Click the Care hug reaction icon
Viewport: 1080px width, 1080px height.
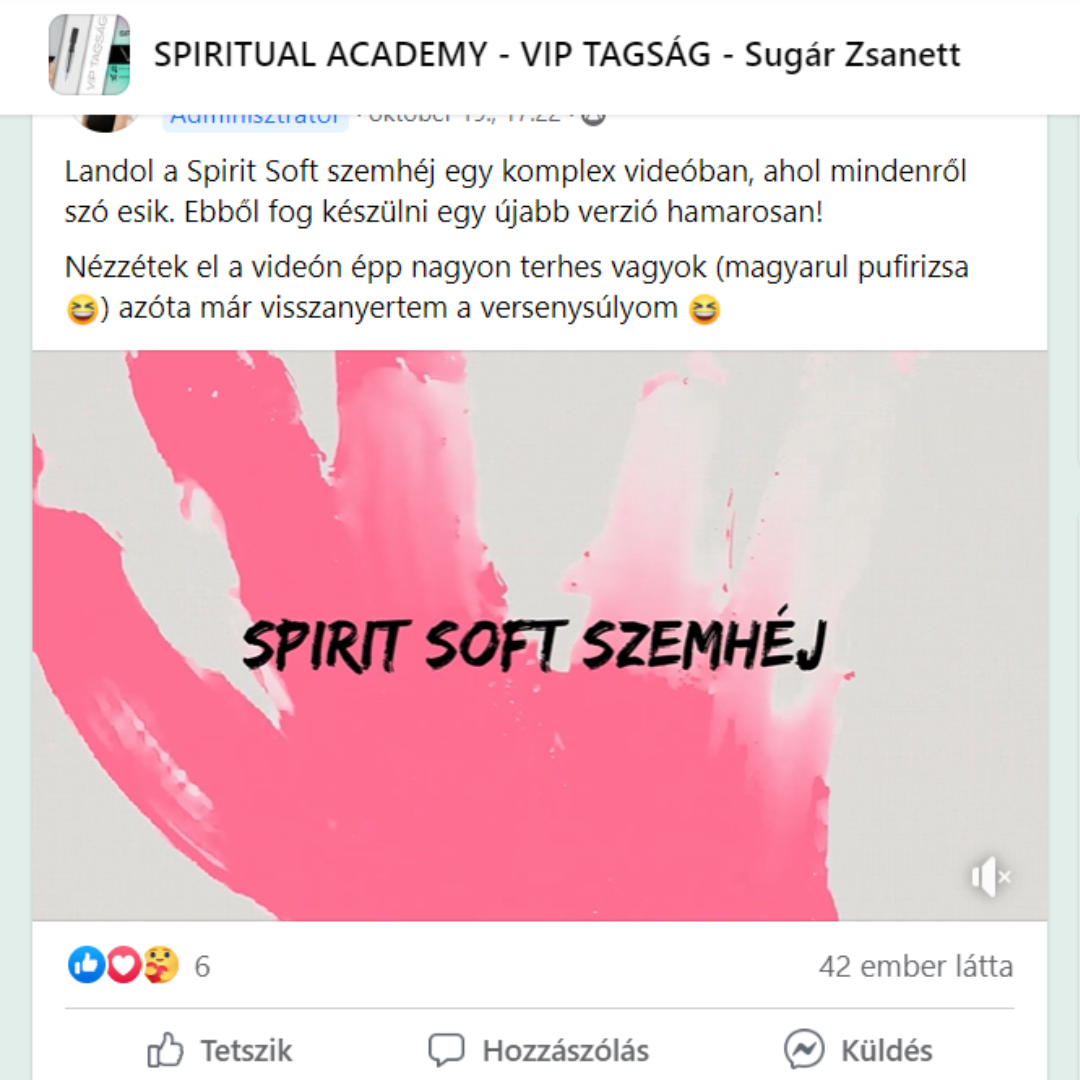[x=161, y=964]
